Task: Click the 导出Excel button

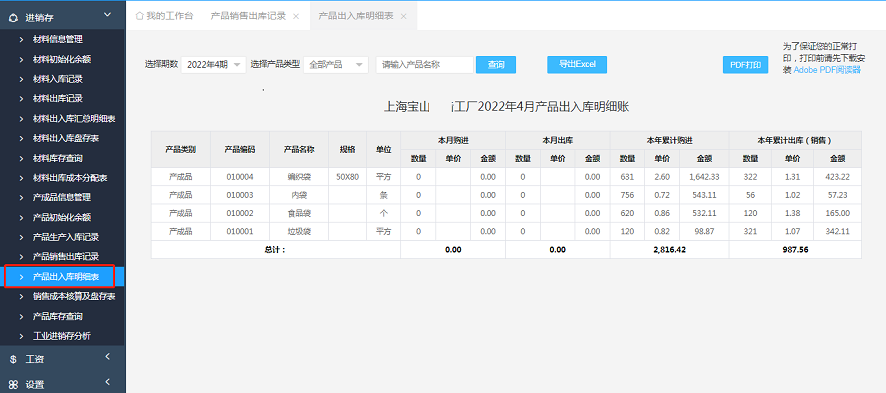Action: 577,64
